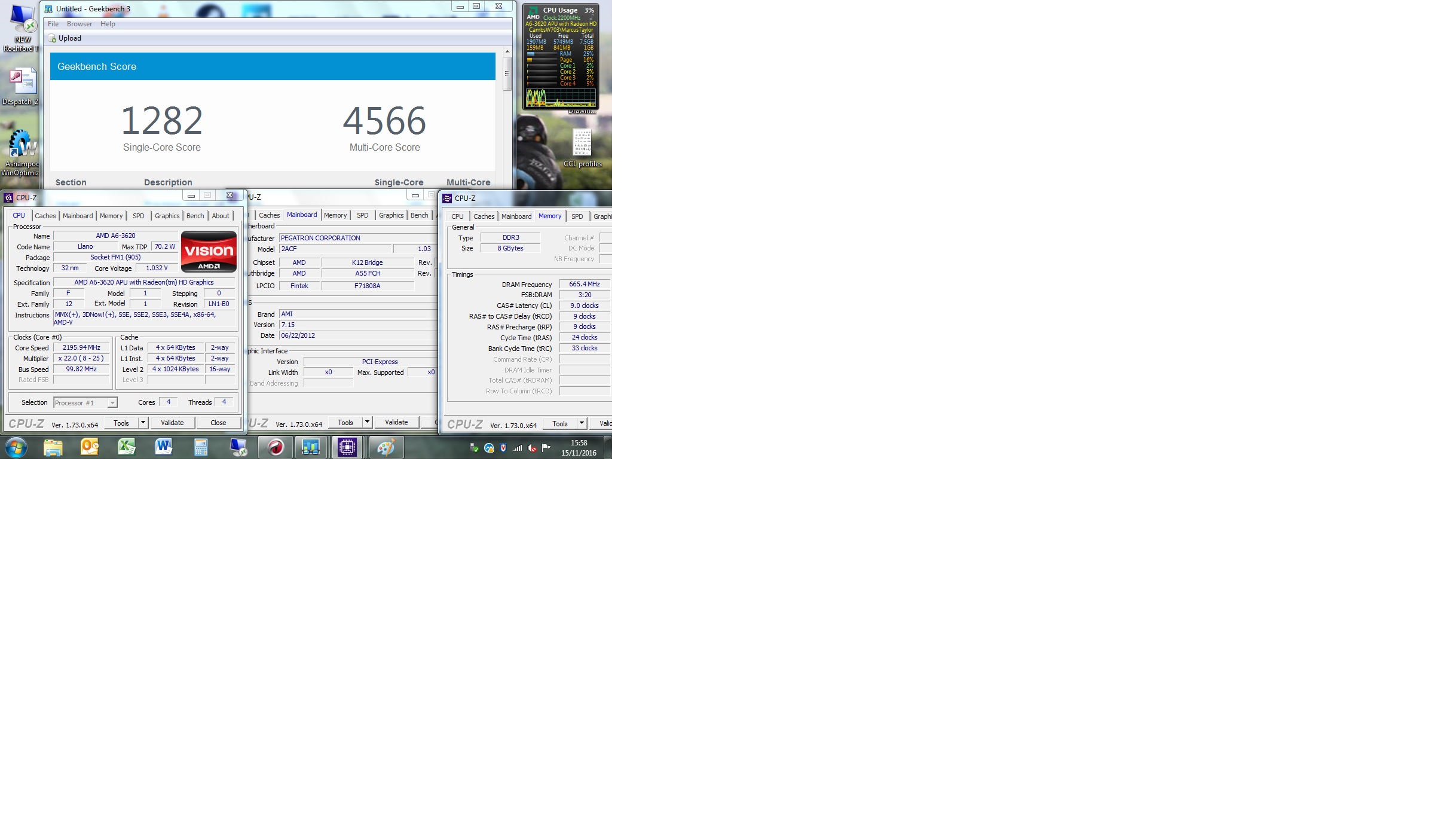This screenshot has width=1456, height=837.
Task: Click the DRAM Frequency value 665.4 MHz
Action: [585, 284]
